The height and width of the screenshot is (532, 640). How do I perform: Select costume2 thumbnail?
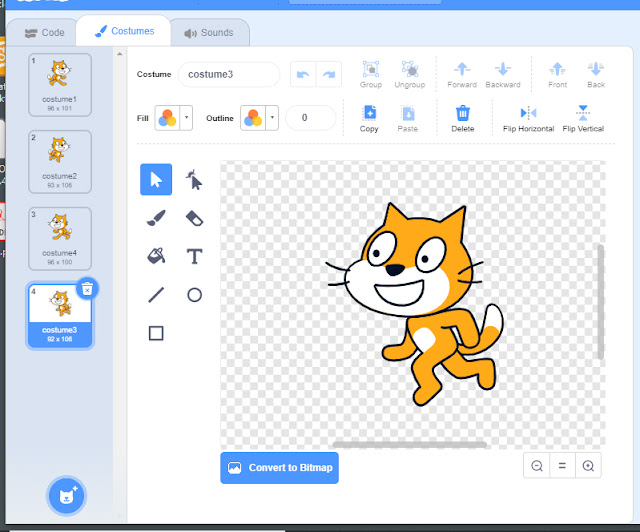[60, 162]
